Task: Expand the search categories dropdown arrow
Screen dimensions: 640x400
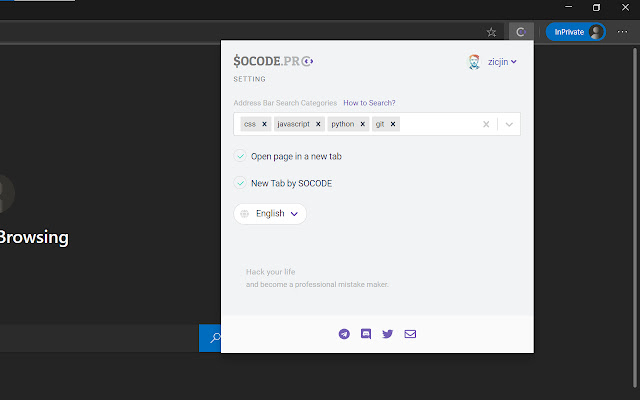Action: (x=509, y=124)
